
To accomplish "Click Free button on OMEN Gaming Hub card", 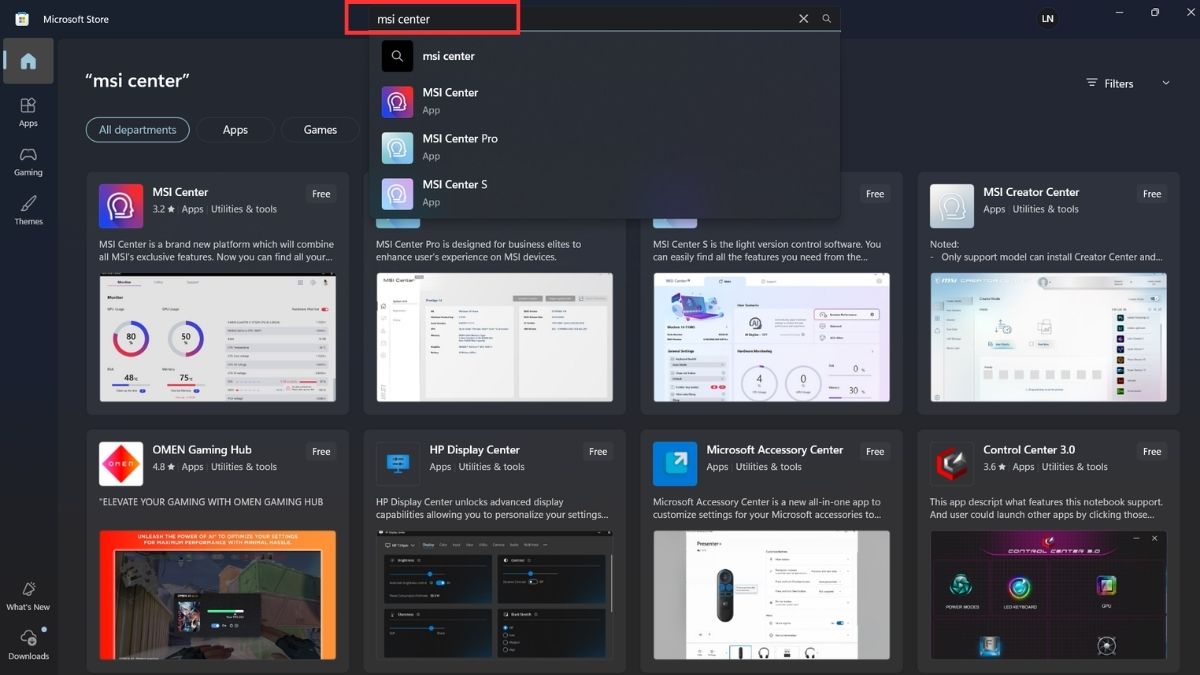I will coord(321,452).
